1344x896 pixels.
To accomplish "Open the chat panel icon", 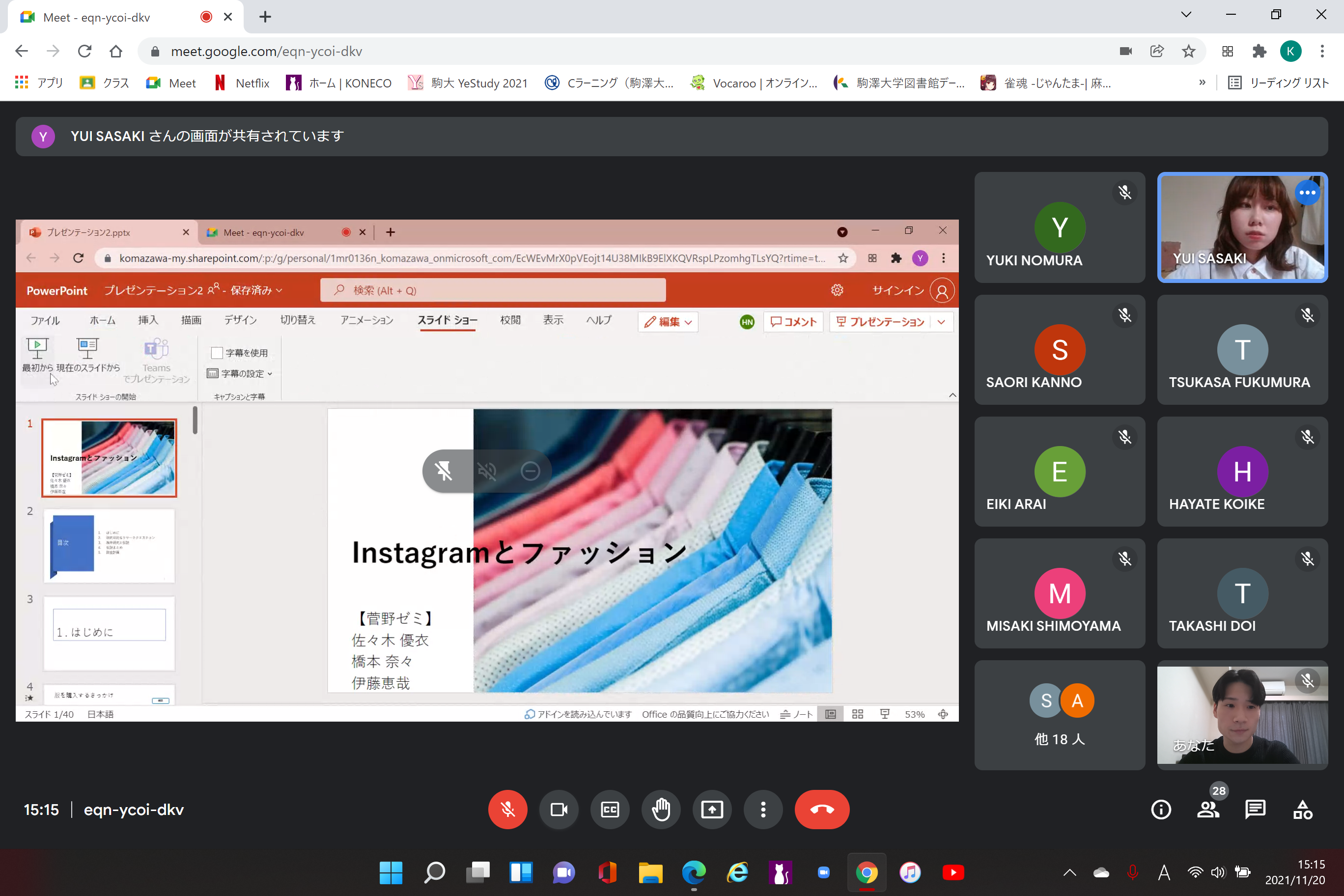I will [x=1255, y=809].
